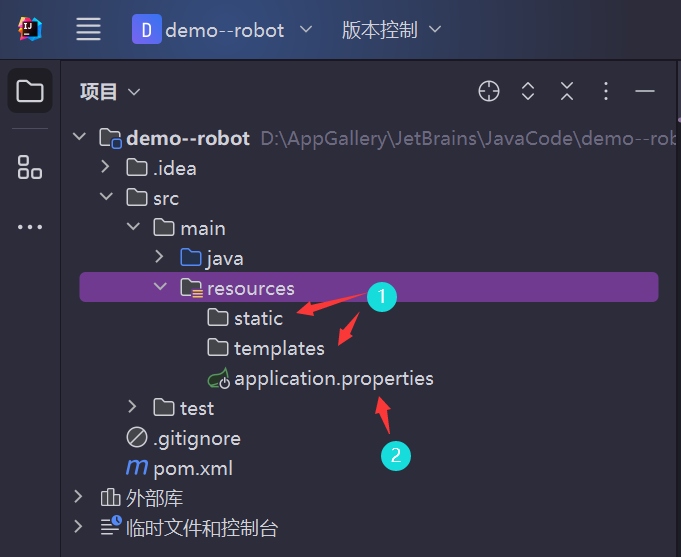Expand the test folder

click(132, 408)
